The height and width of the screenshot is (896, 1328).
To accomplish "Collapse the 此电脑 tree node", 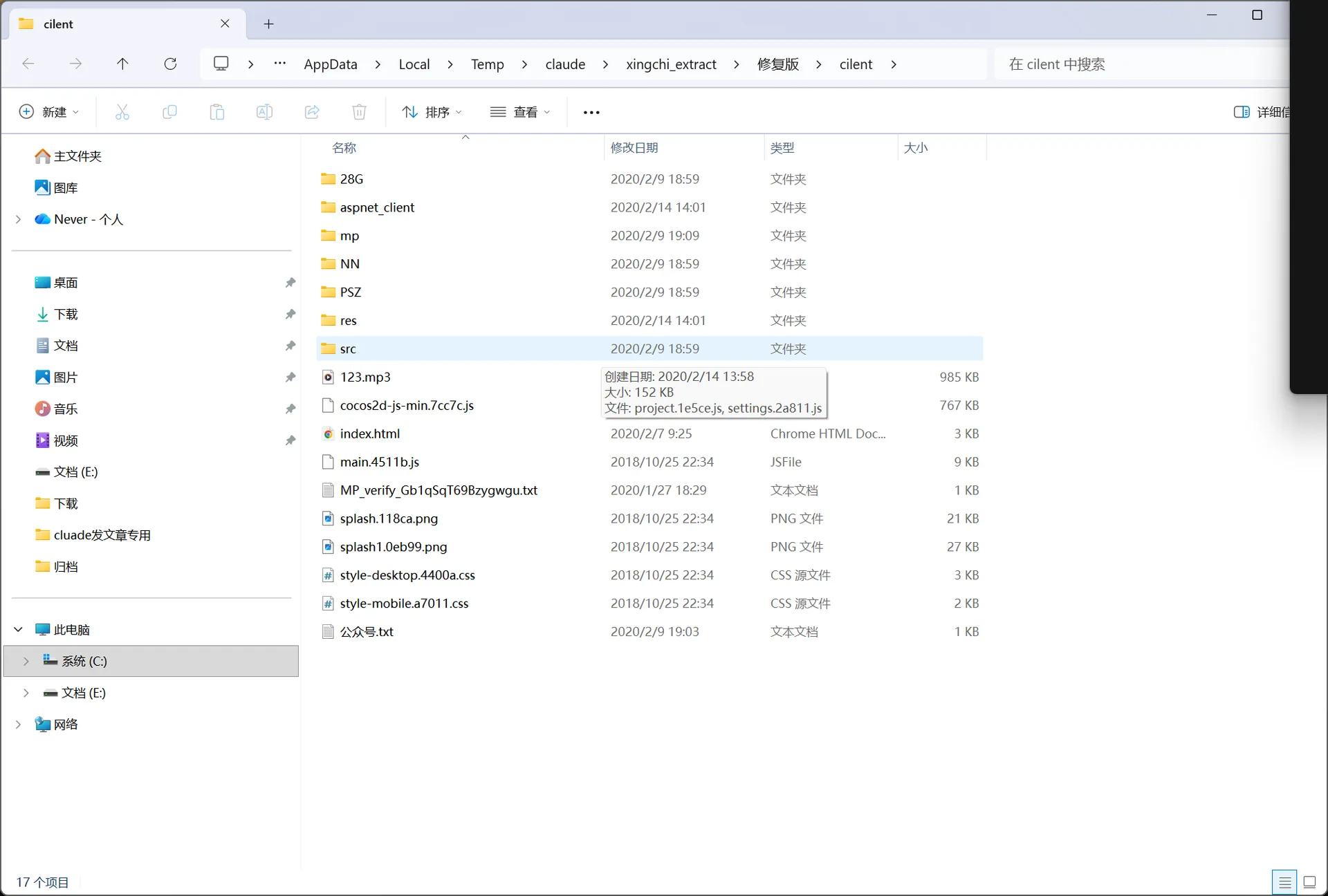I will coord(19,629).
